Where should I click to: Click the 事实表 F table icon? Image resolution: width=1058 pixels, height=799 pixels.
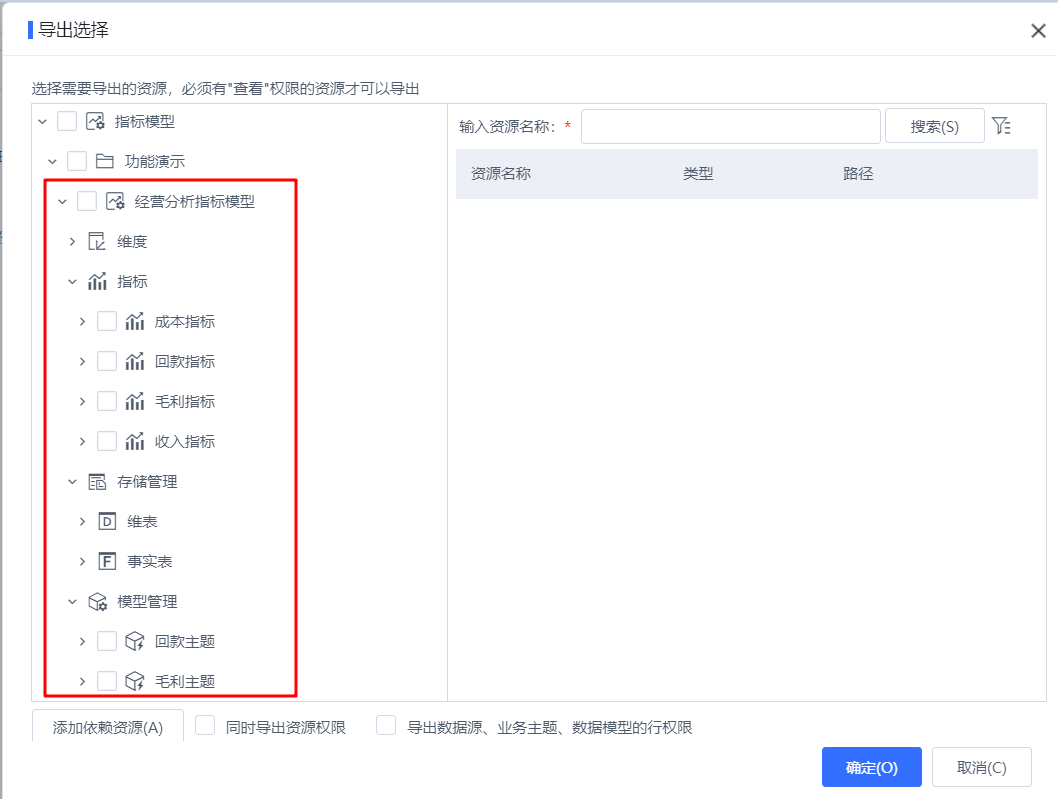107,561
